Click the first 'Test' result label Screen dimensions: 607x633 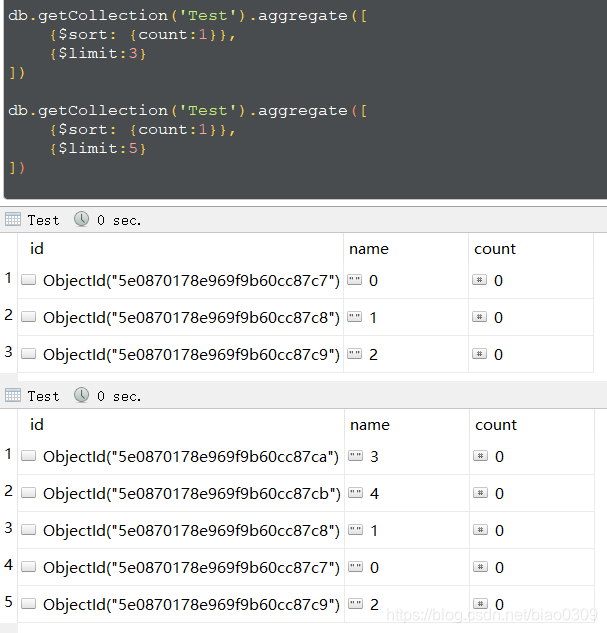point(43,220)
